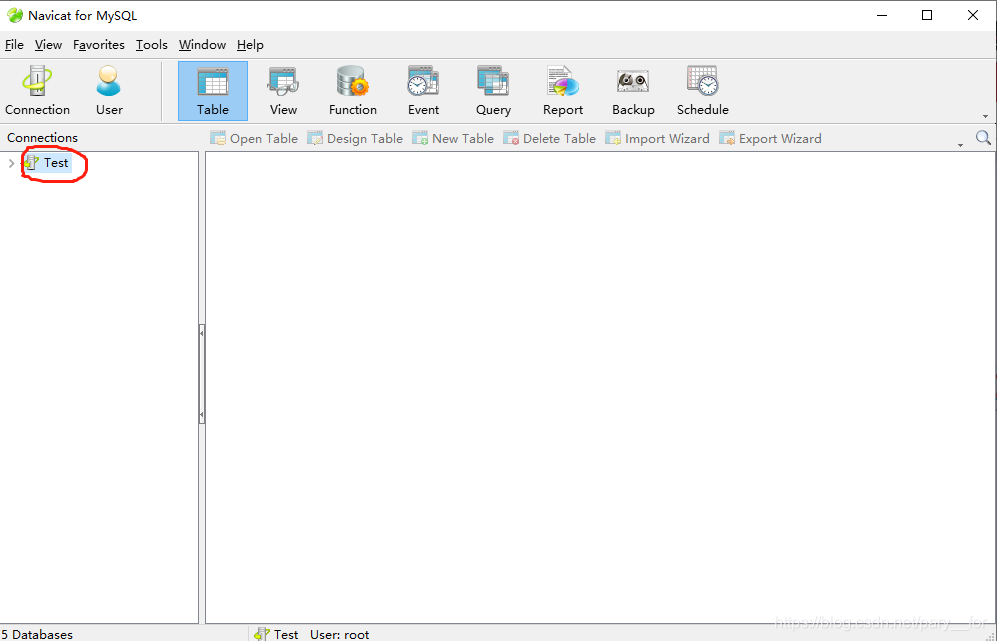
Task: Click Design Table in object toolbar
Action: [x=355, y=138]
